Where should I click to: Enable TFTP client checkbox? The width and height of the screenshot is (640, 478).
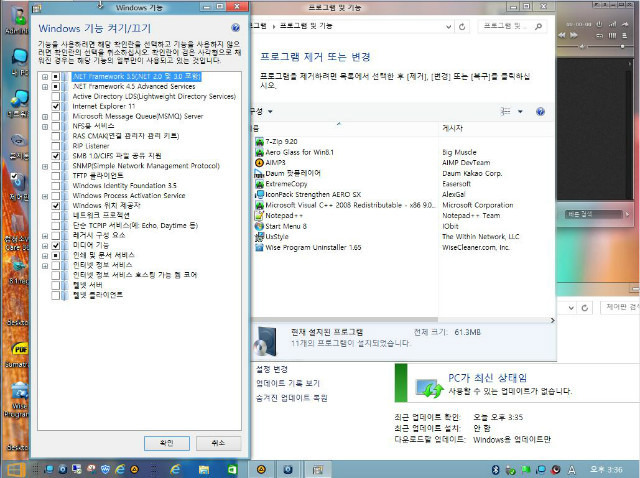(56, 176)
